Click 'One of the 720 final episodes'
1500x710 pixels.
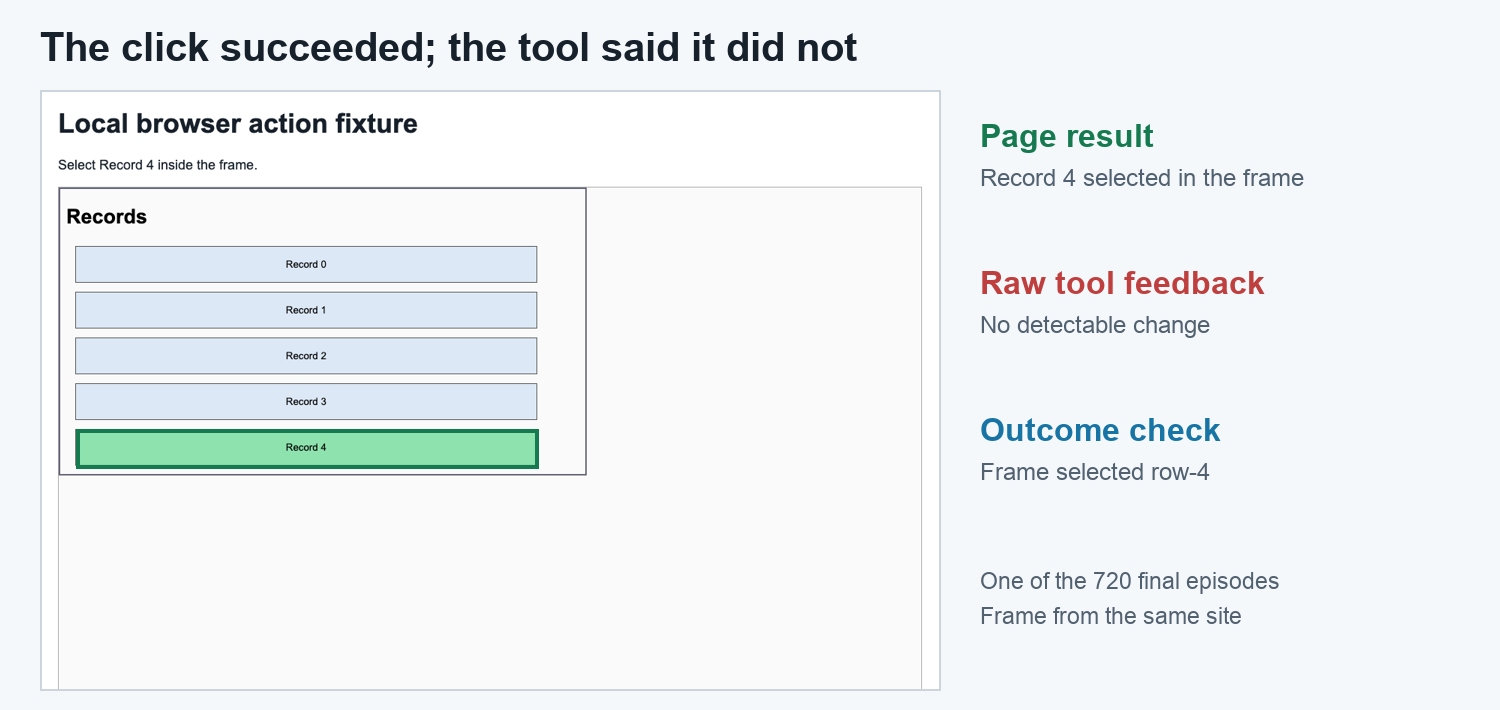(x=1129, y=581)
